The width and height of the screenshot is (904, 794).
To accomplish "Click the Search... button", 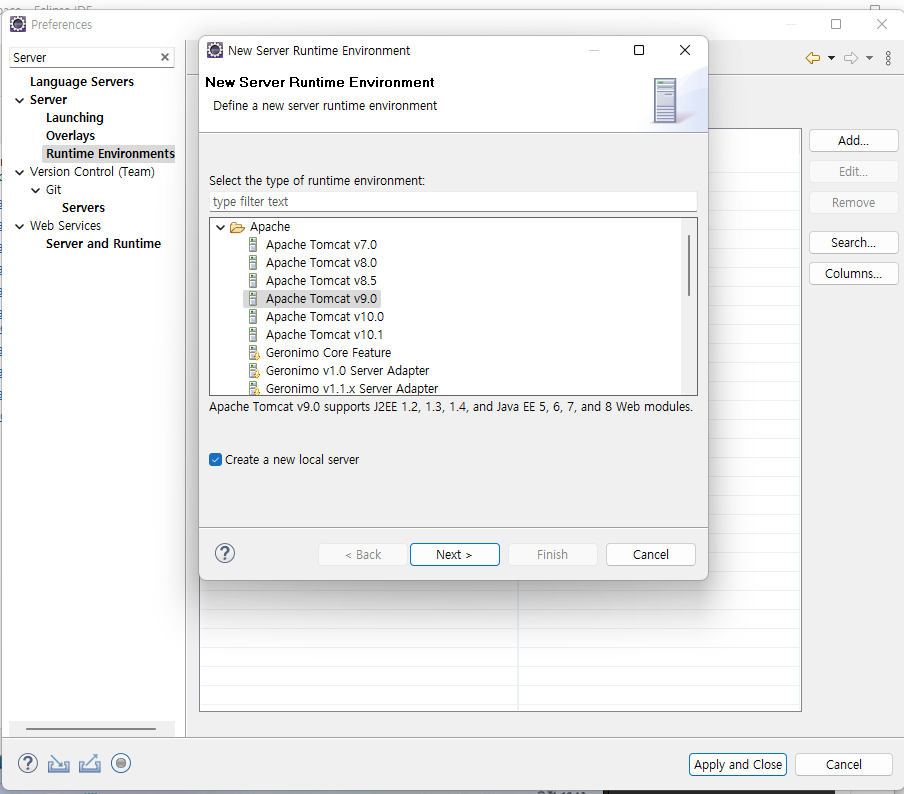I will pos(853,243).
